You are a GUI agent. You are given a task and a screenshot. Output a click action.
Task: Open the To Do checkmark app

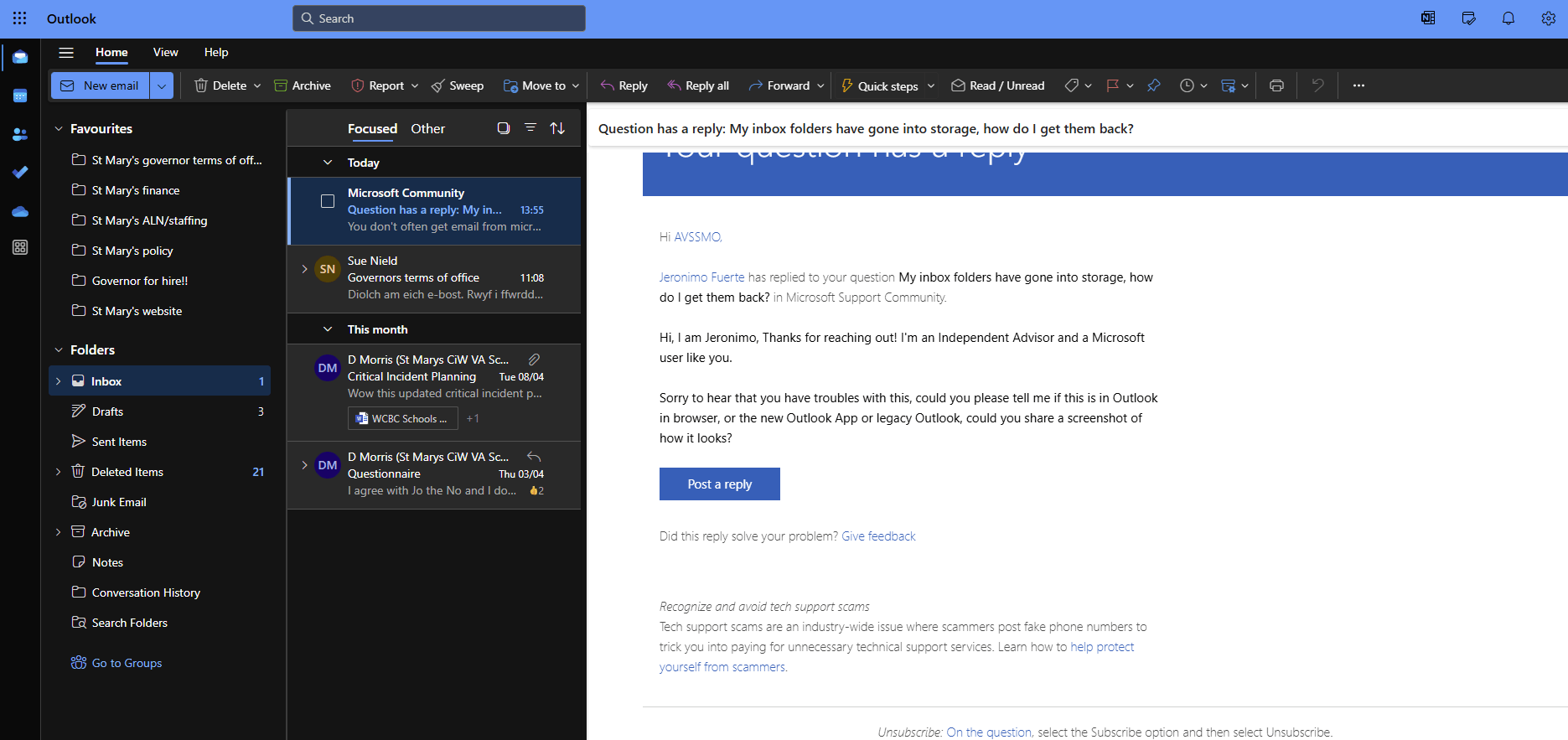tap(20, 173)
